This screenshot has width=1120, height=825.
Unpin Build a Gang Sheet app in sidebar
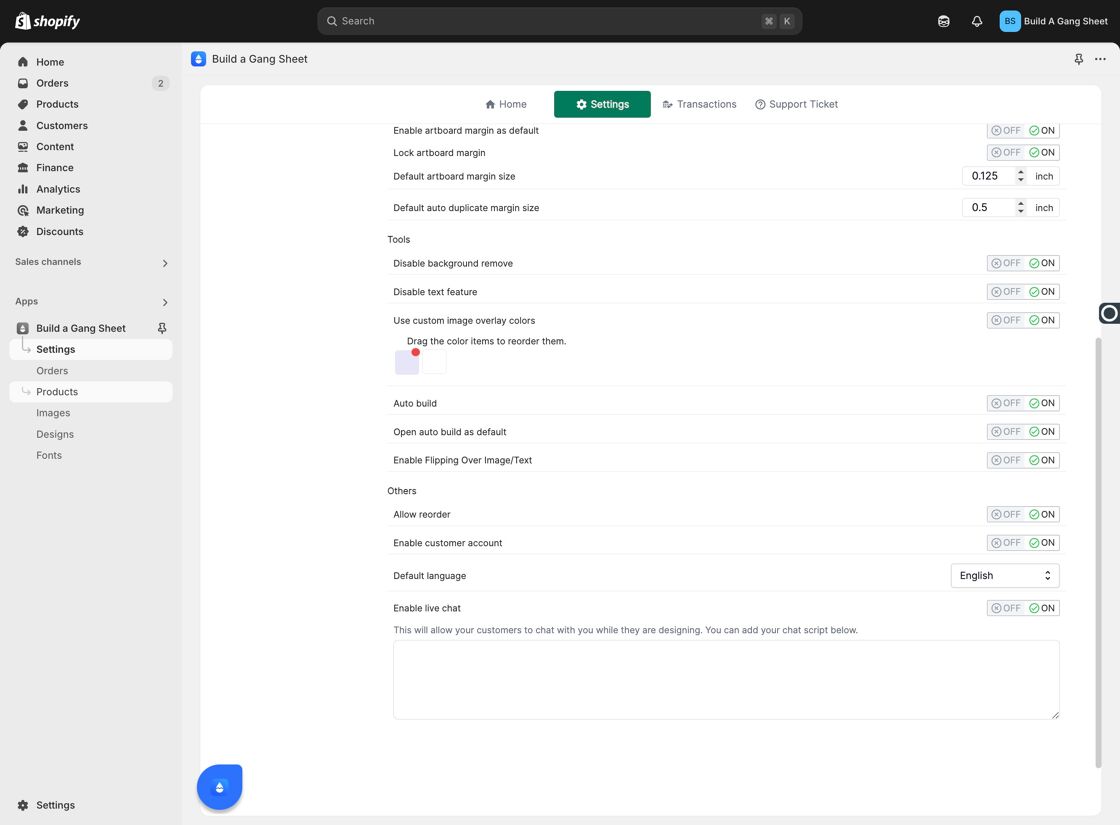pos(162,328)
